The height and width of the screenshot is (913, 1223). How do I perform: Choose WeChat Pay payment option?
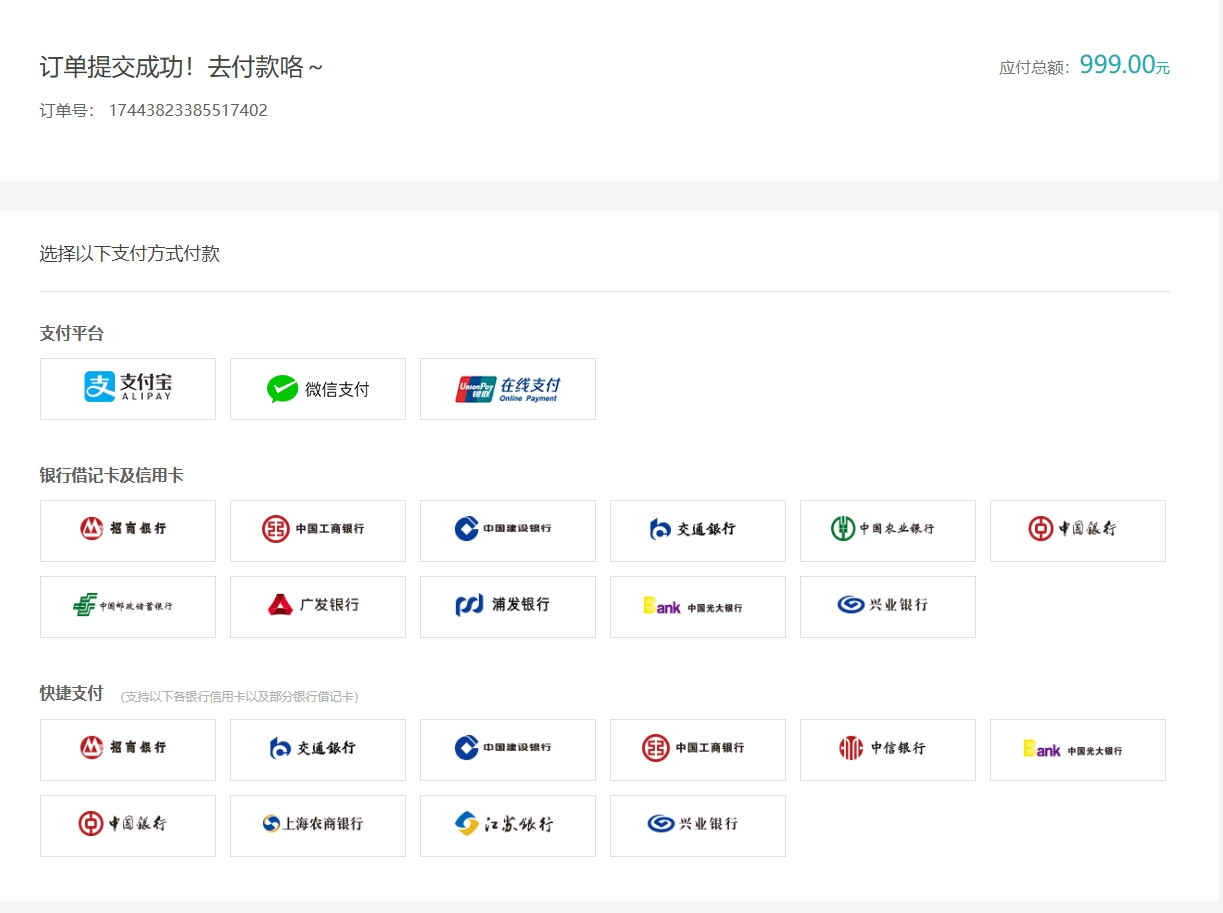(x=317, y=388)
